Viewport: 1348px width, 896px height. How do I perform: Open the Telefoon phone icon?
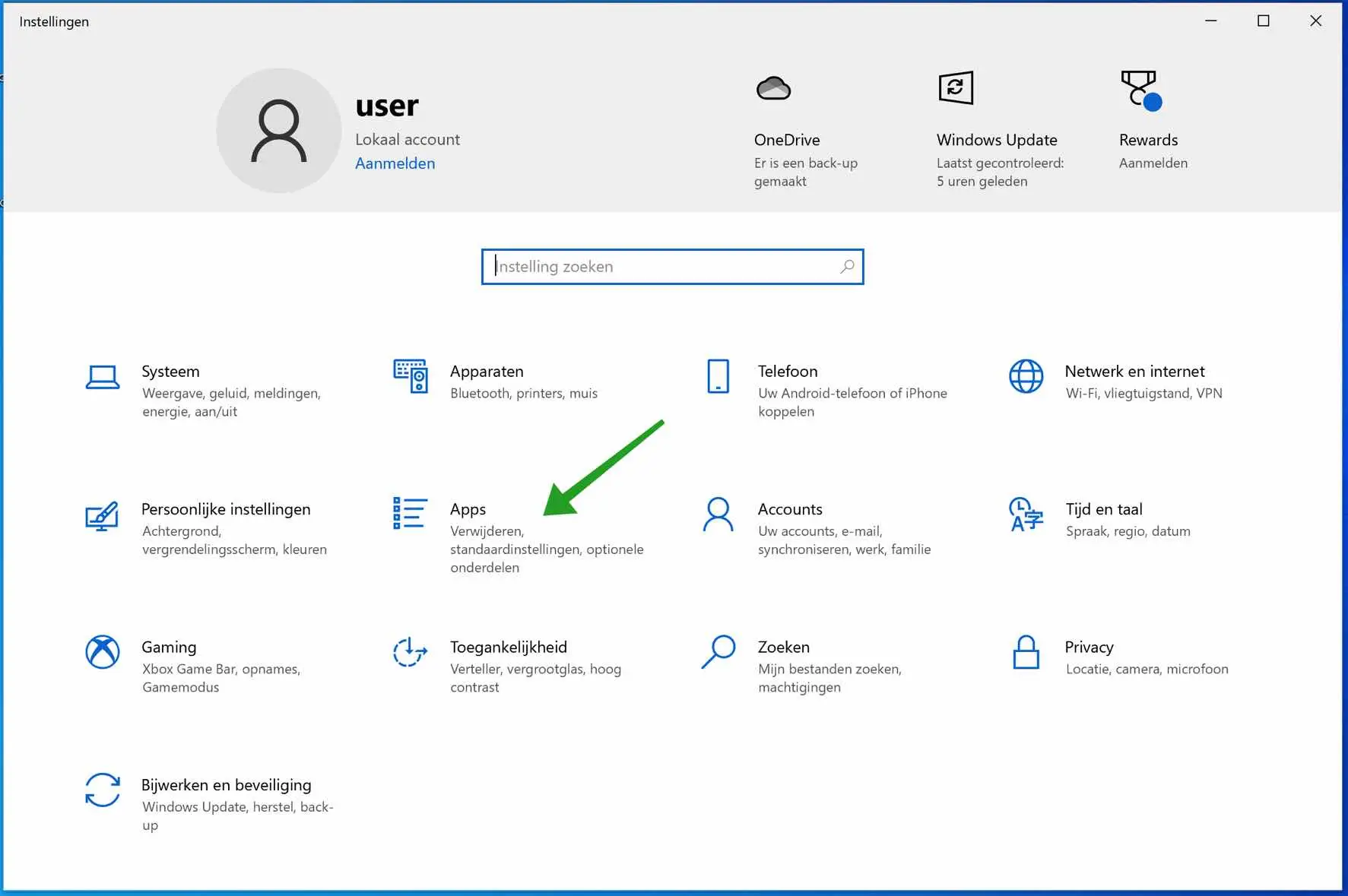(718, 376)
